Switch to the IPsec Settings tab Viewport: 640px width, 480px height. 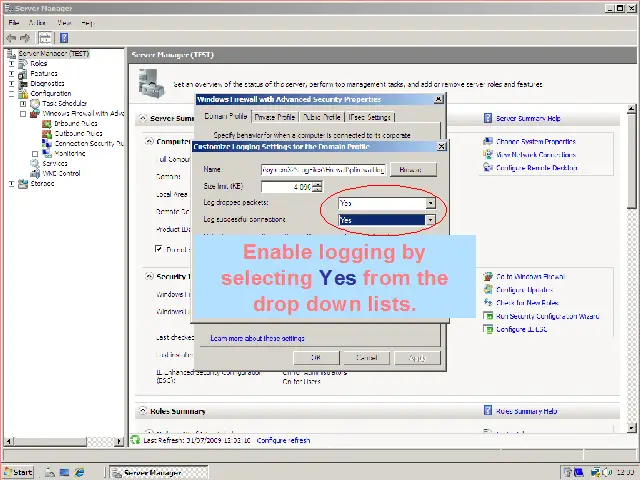click(x=370, y=117)
